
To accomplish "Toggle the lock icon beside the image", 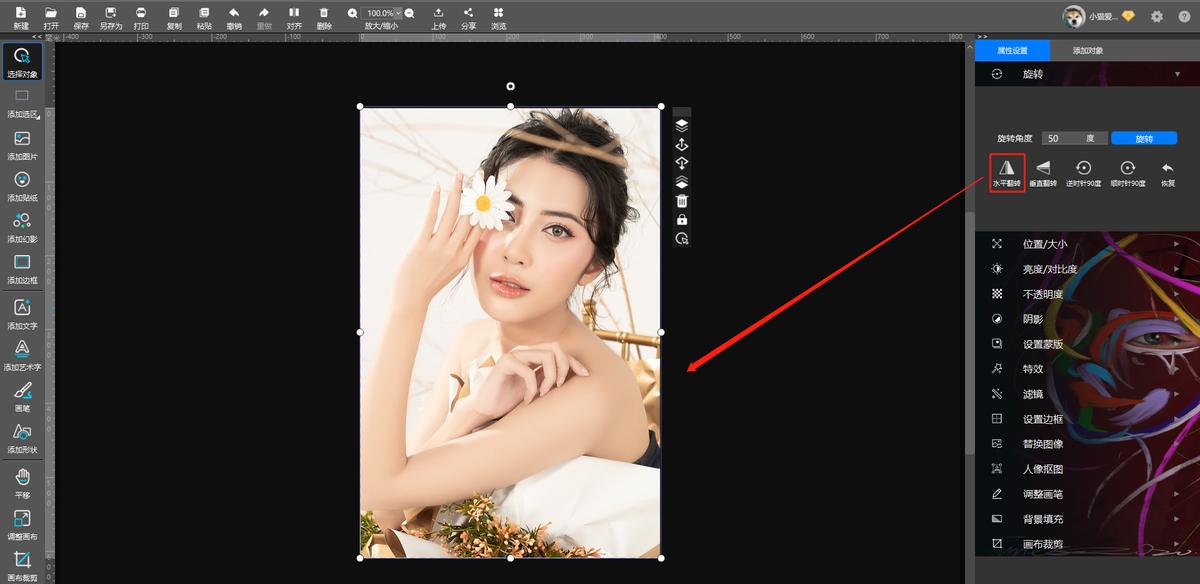I will (682, 220).
